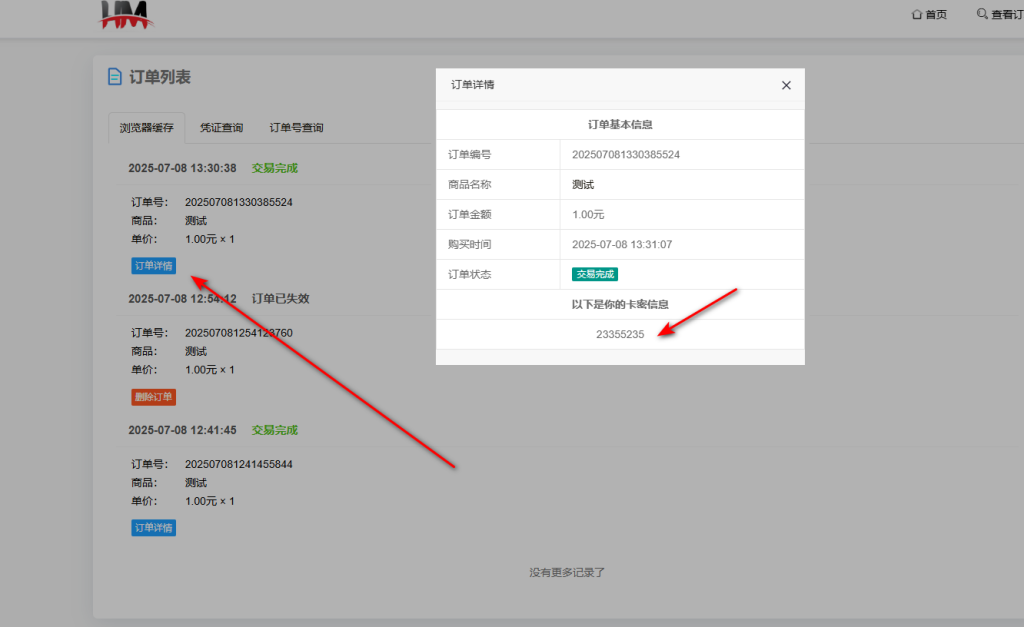Screen dimensions: 1024x627
Task: Click the magnifier icon for 查看订单
Action: (x=981, y=14)
